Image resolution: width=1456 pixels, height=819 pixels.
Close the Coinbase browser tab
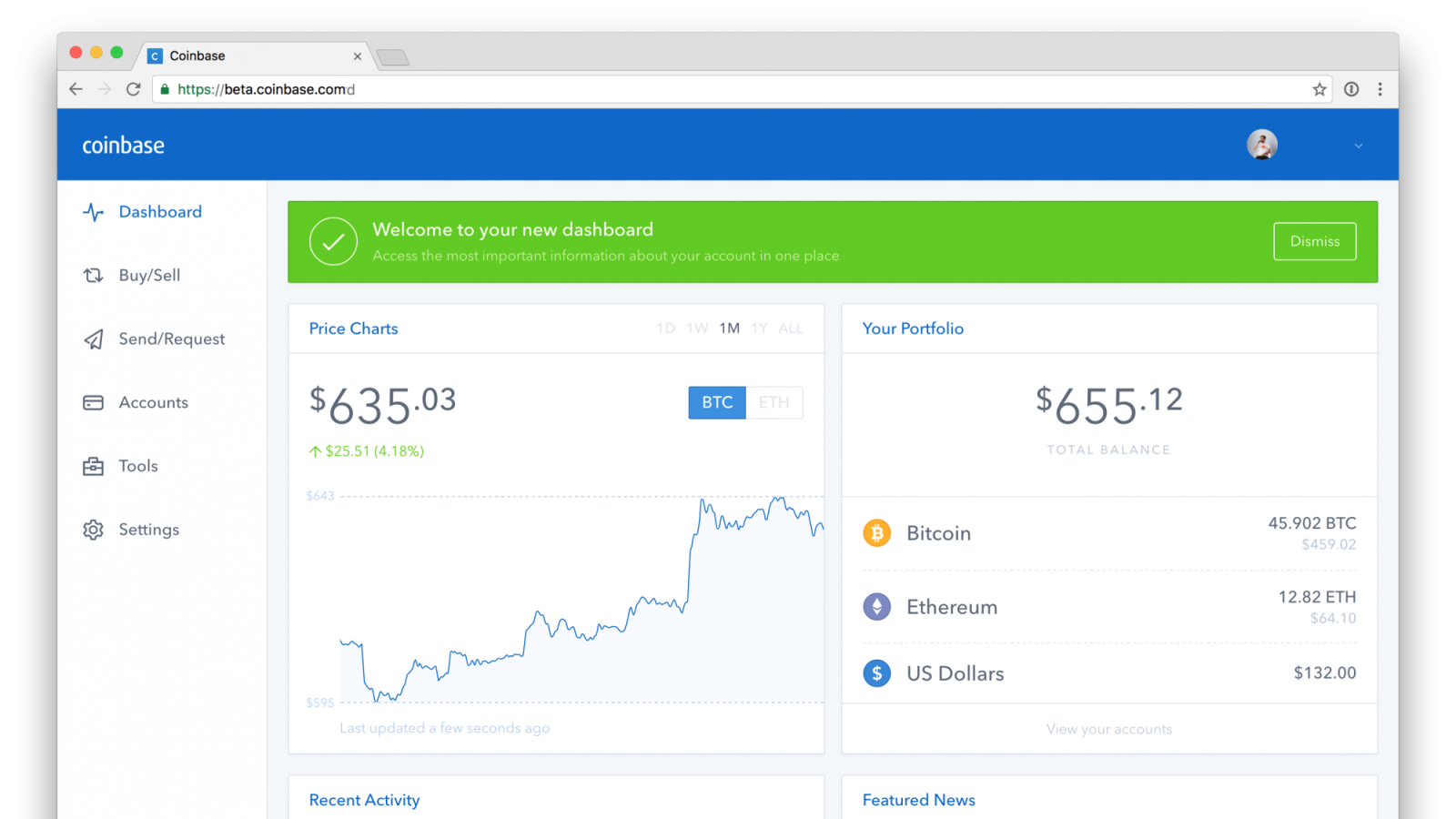click(358, 56)
